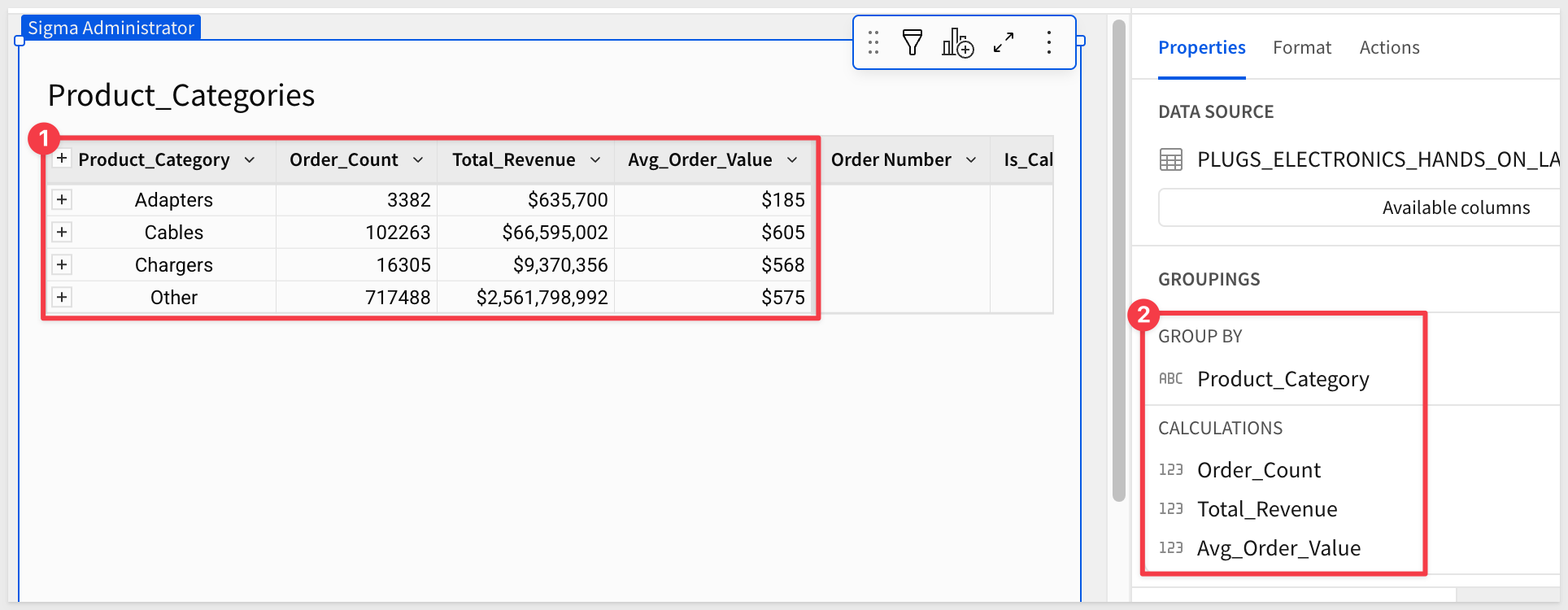Open the three-dot more options menu
Viewport: 1568px width, 610px height.
point(1049,42)
